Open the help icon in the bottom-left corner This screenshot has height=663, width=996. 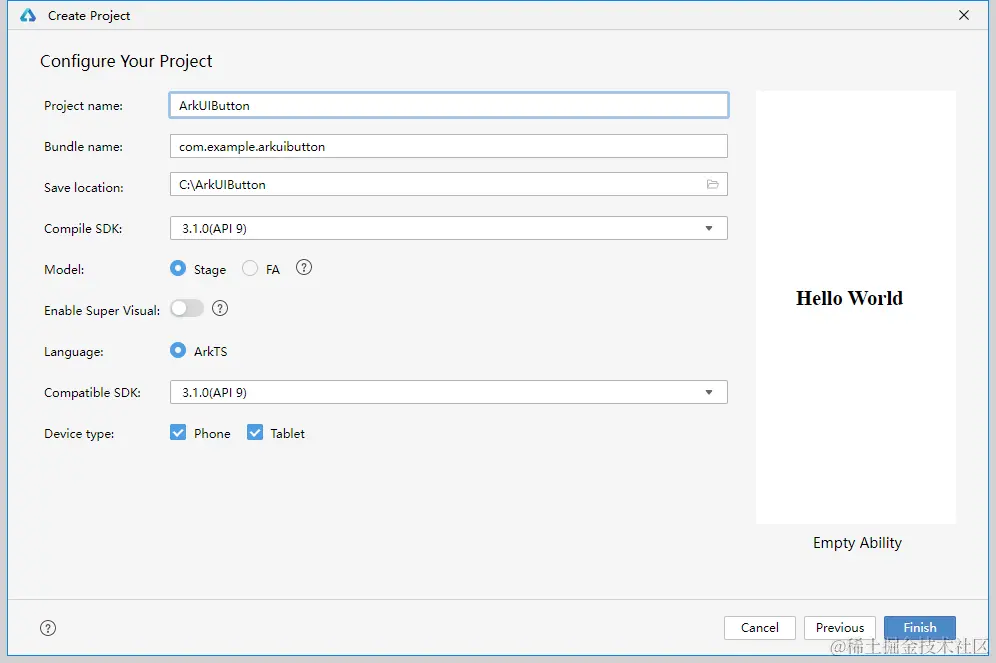(x=48, y=628)
